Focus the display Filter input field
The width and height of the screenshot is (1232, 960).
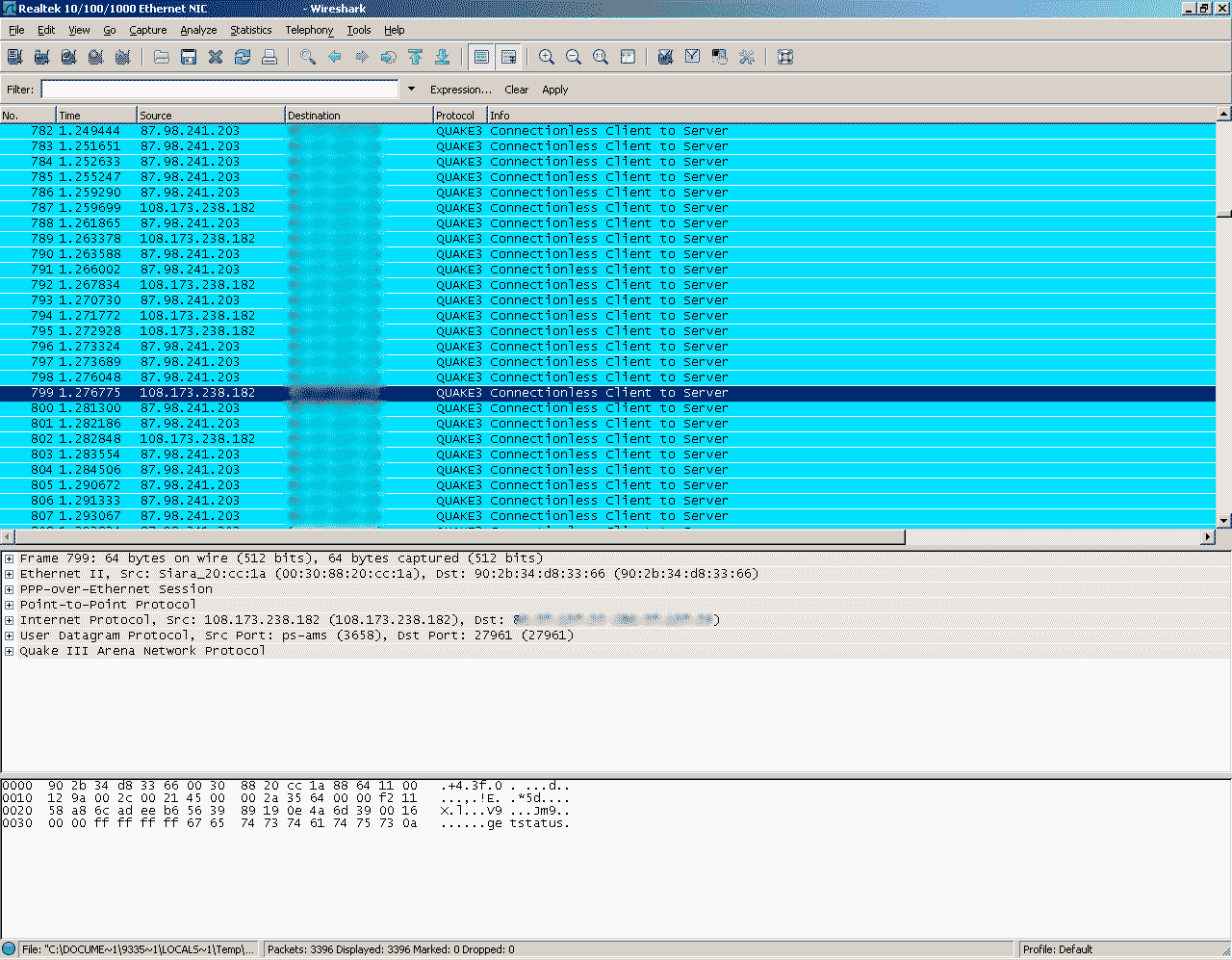click(x=219, y=90)
